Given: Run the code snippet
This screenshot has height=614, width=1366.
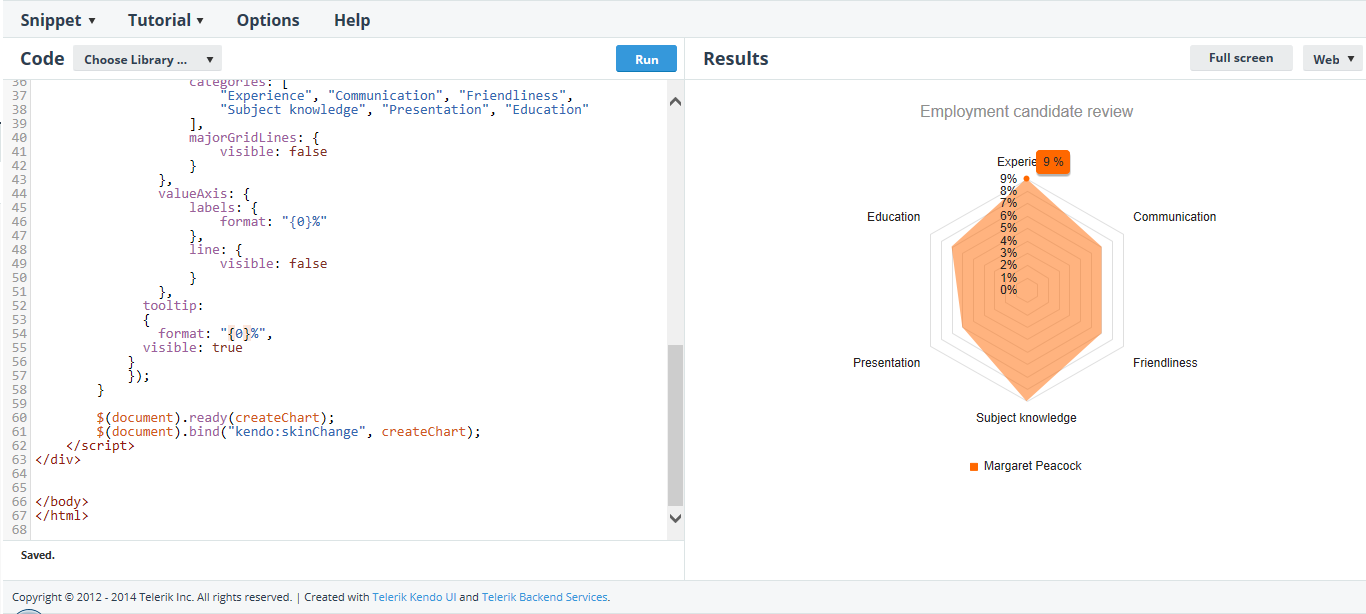Looking at the screenshot, I should (x=646, y=59).
